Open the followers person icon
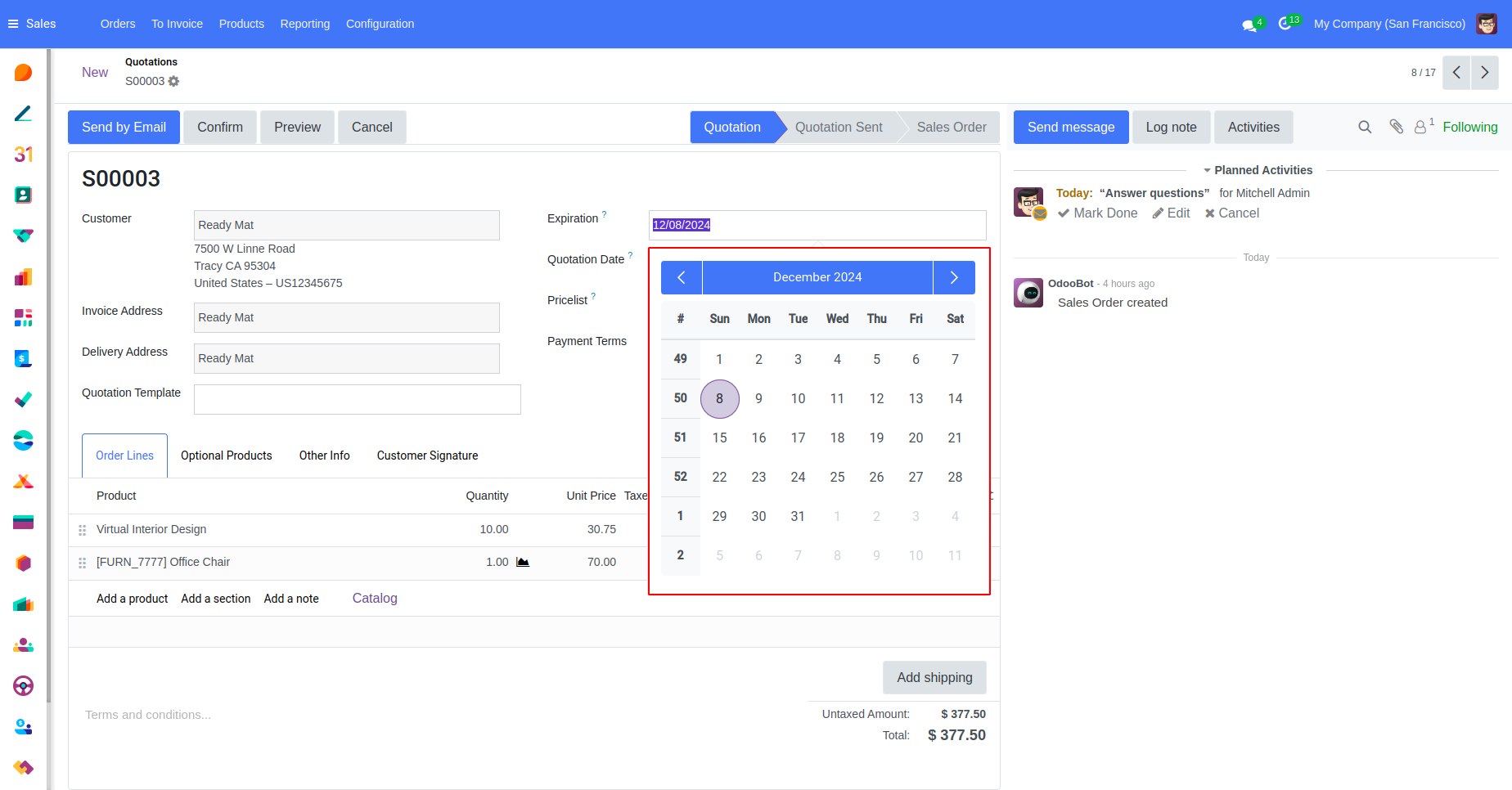Viewport: 1512px width, 790px height. pos(1421,128)
